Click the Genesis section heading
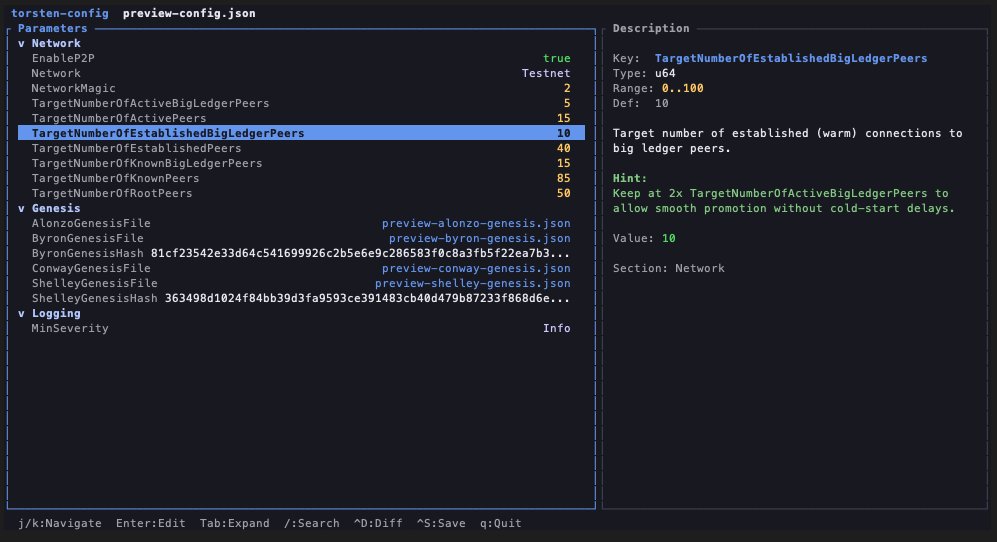 click(x=56, y=208)
